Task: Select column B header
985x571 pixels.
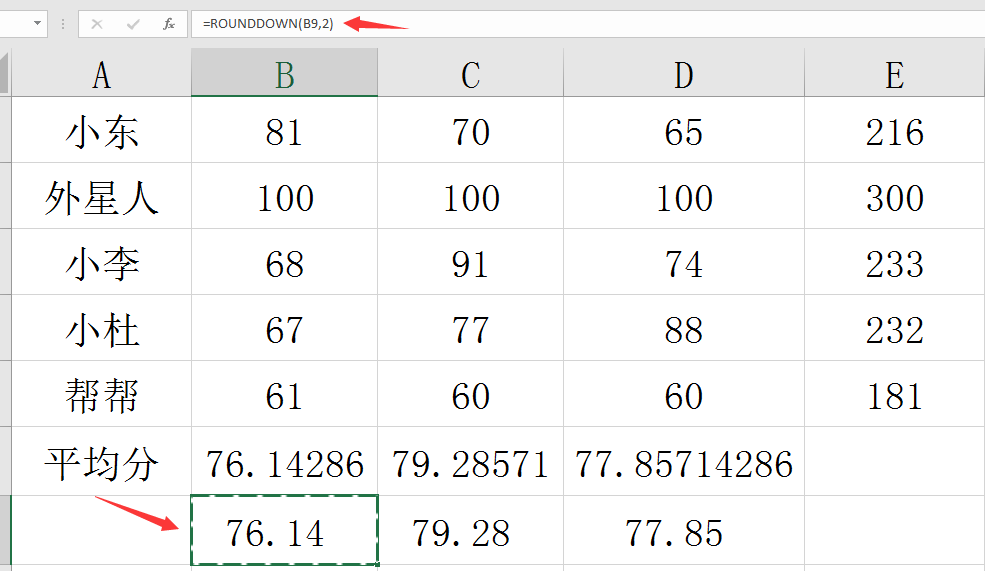Action: click(x=285, y=73)
